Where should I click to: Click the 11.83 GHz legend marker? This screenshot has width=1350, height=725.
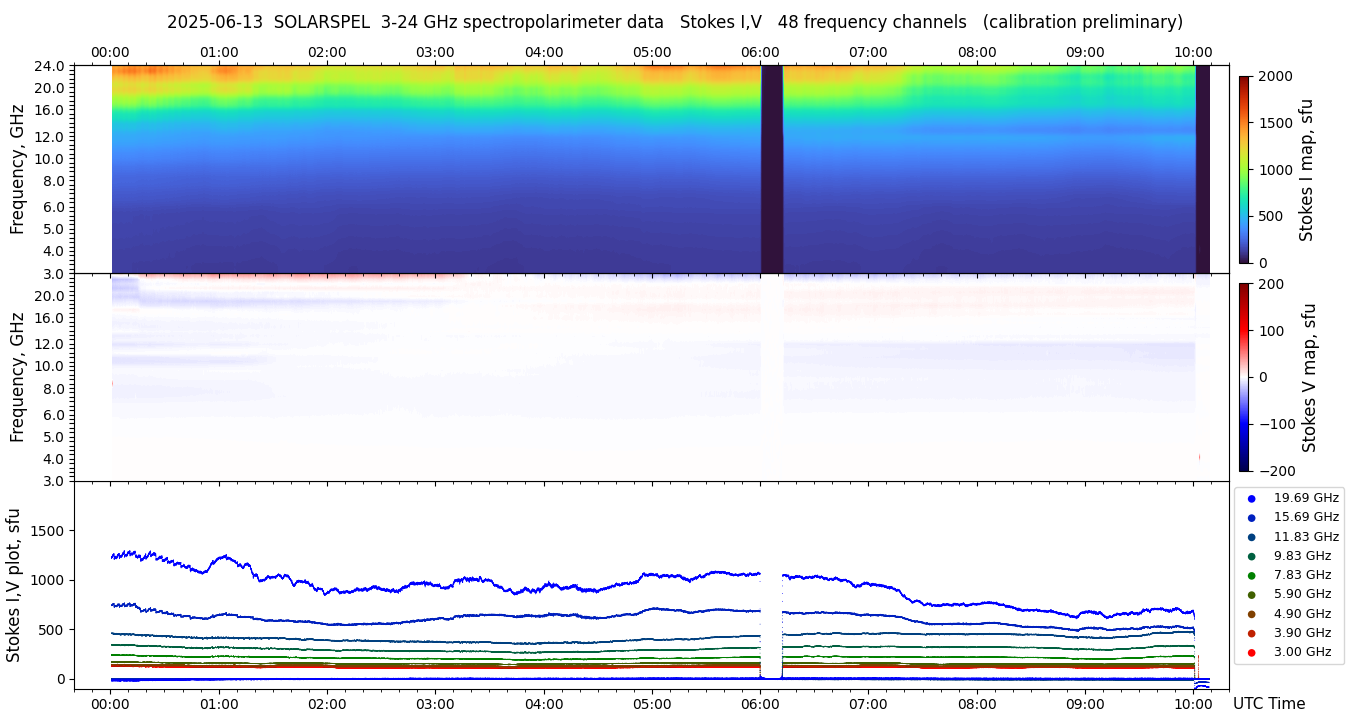1251,537
